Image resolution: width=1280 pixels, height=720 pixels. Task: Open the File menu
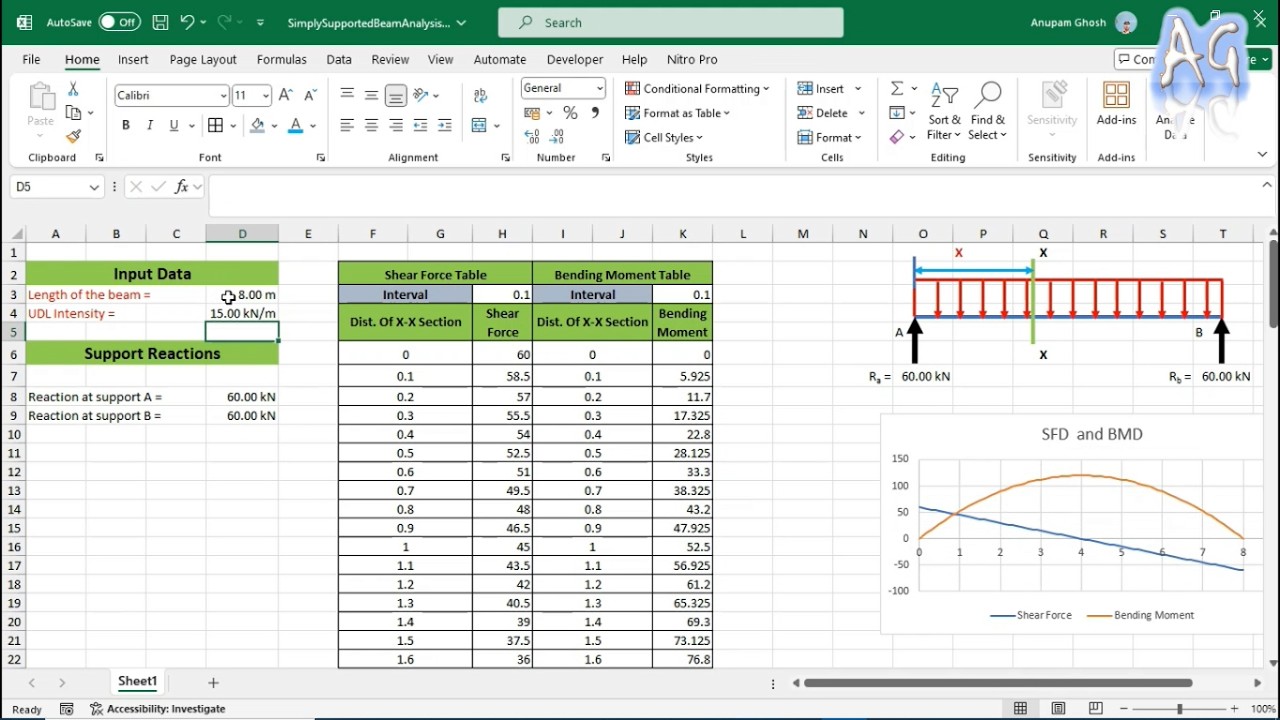31,59
